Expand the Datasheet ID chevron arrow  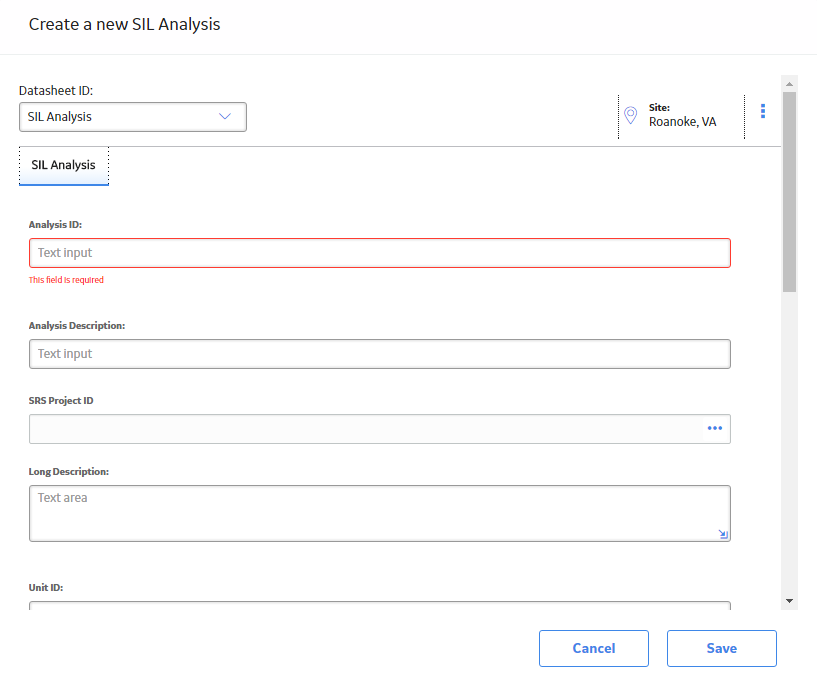click(225, 116)
